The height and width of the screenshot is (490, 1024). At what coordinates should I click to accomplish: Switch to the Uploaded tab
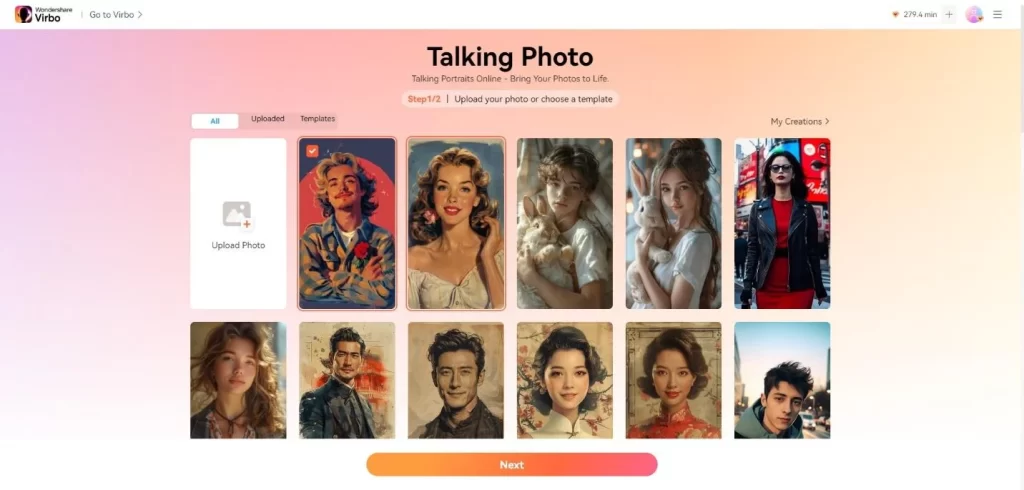268,119
